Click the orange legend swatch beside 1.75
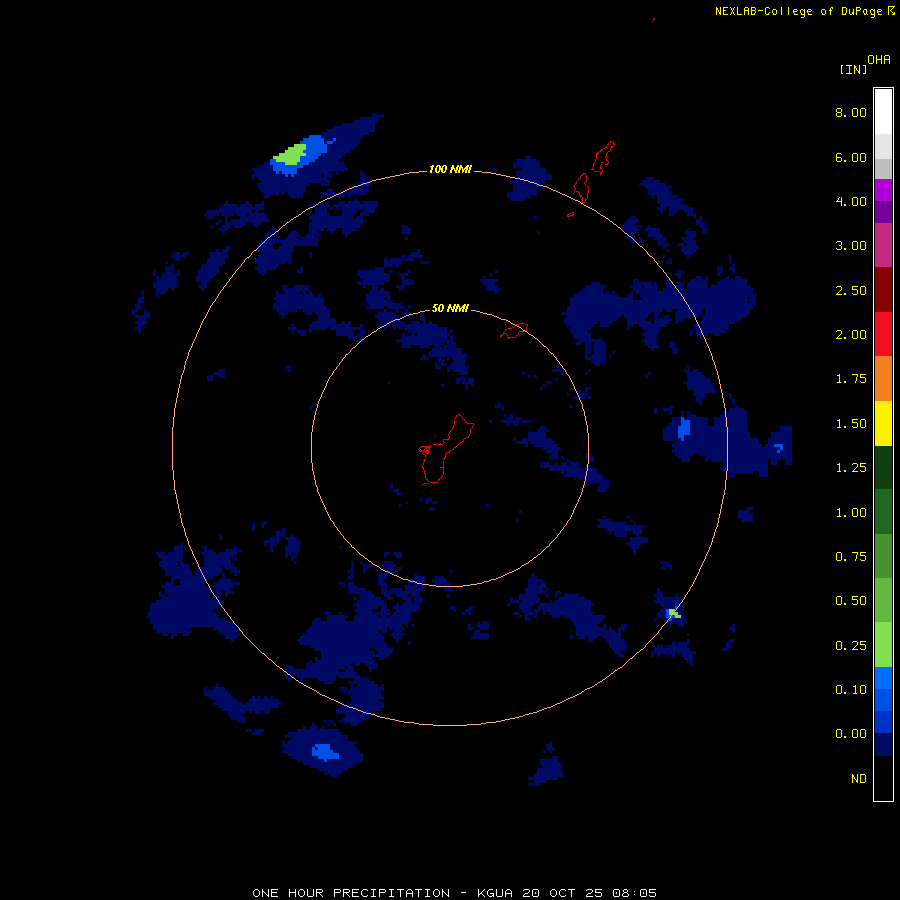Image resolution: width=900 pixels, height=900 pixels. (x=883, y=379)
